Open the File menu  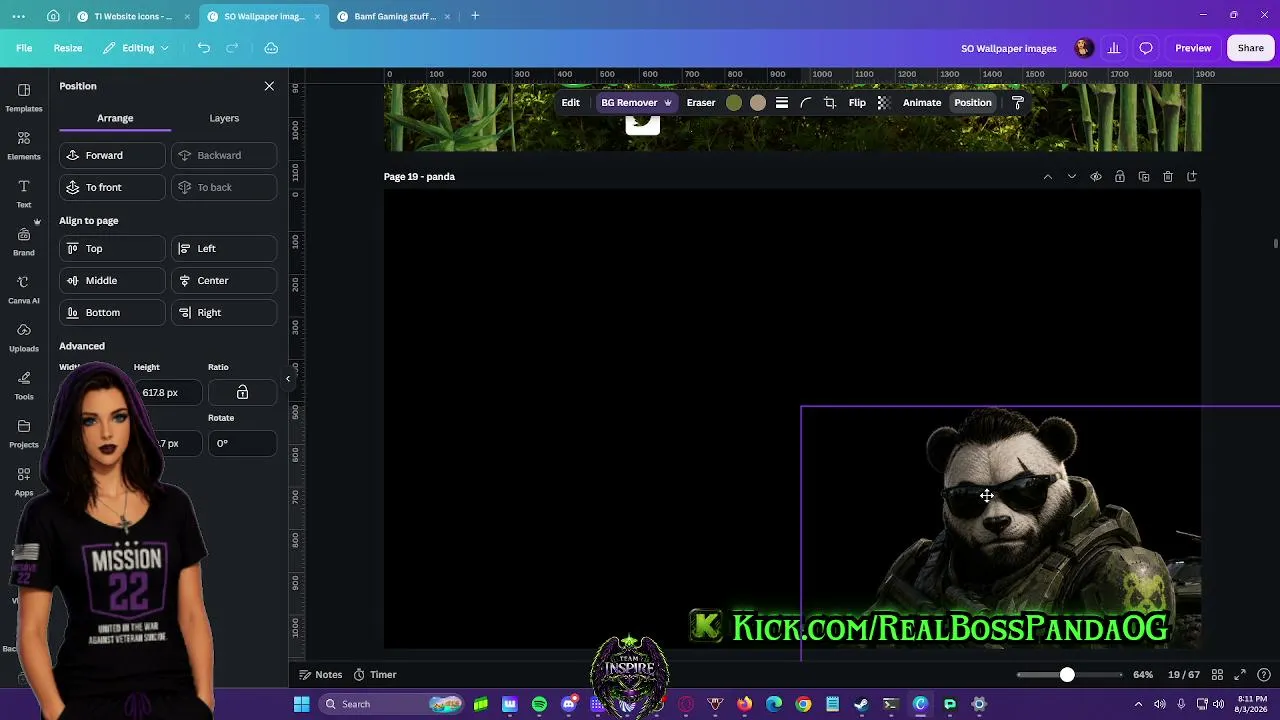tap(24, 48)
